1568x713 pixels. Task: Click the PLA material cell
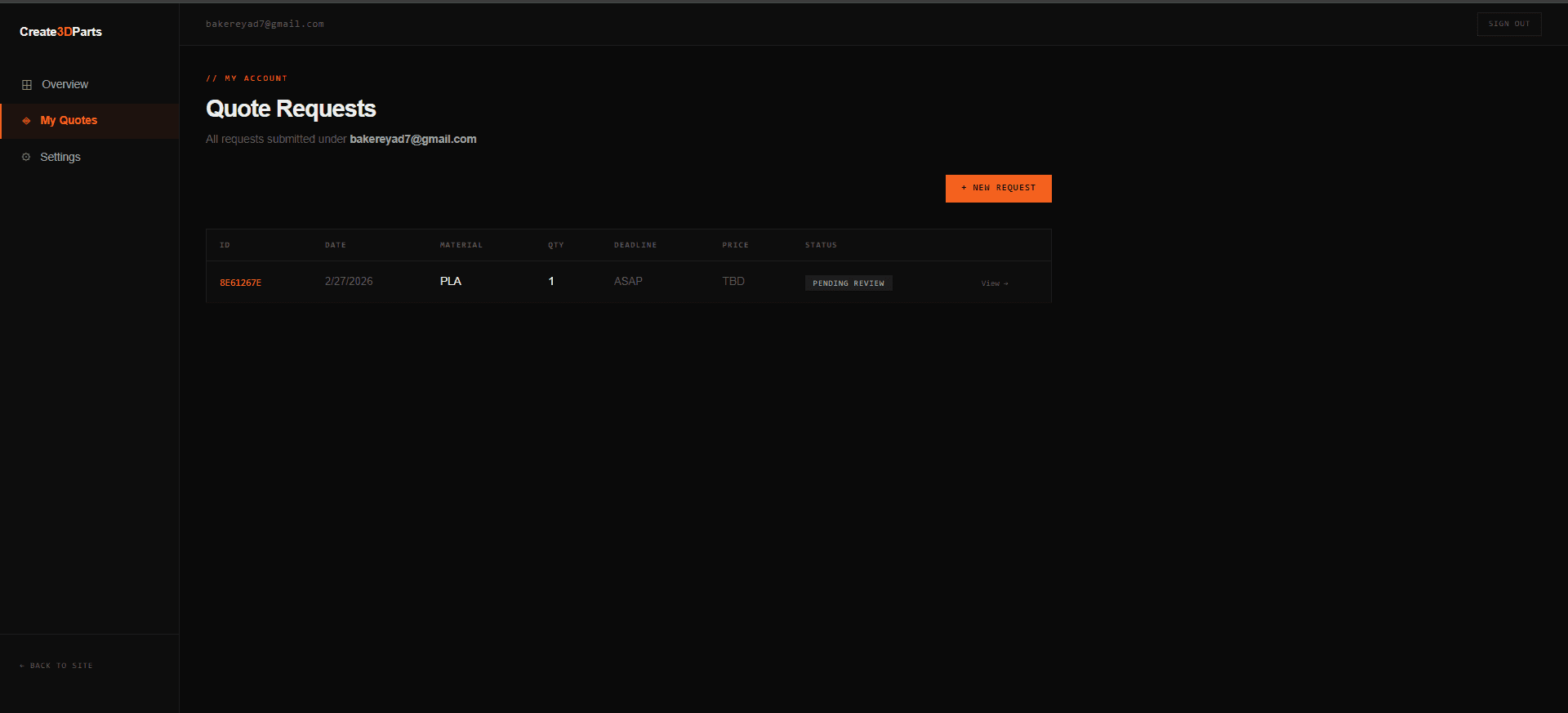[x=451, y=281]
